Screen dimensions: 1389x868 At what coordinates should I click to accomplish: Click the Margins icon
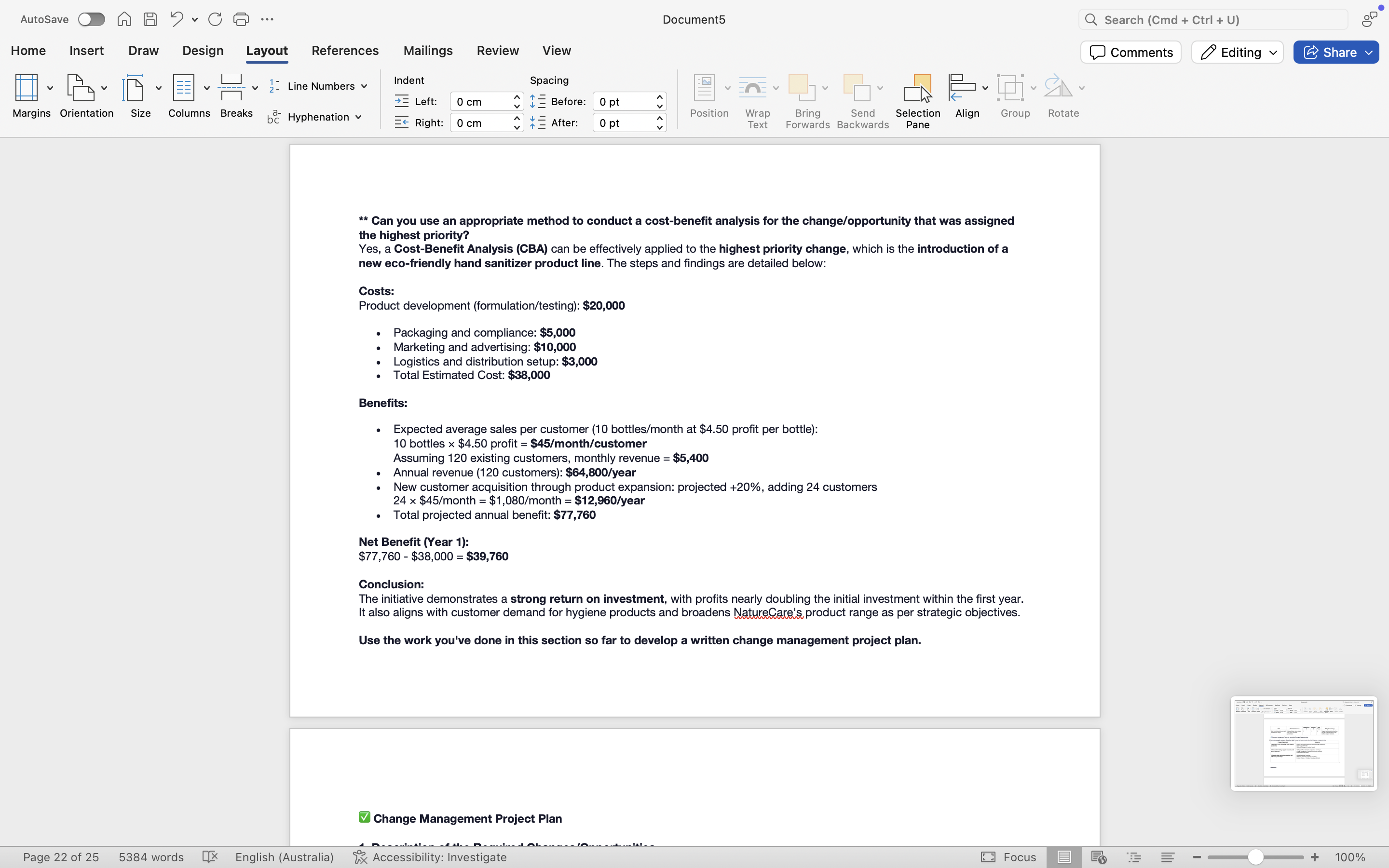tap(27, 89)
